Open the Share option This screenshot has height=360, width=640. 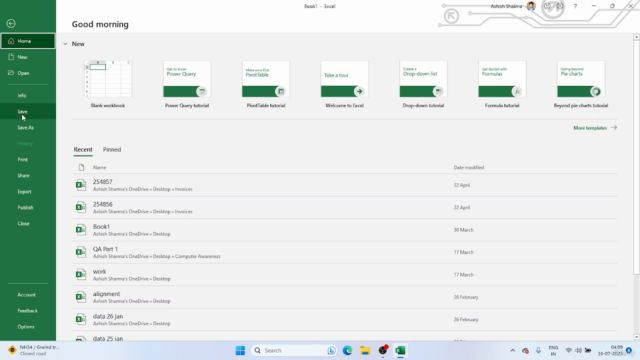(x=28, y=176)
